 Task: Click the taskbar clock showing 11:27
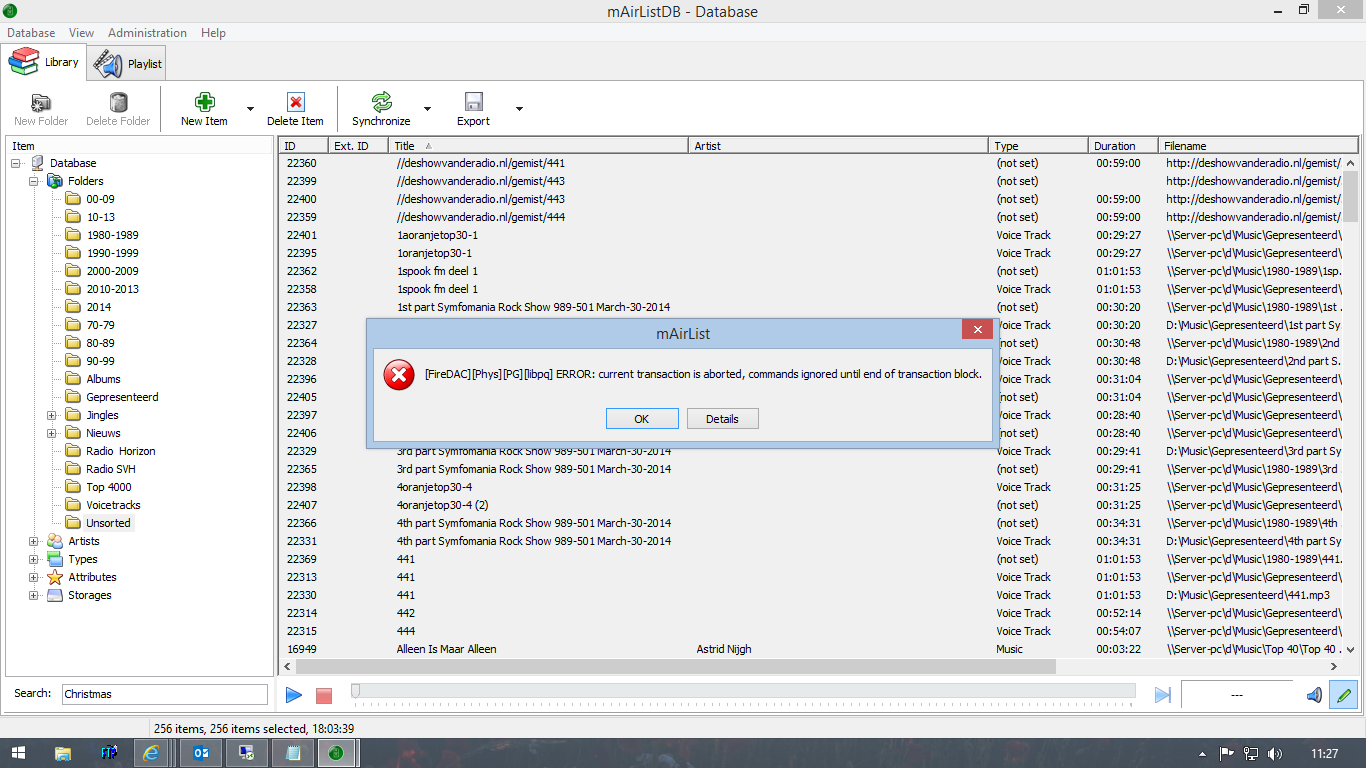pyautogui.click(x=1324, y=753)
